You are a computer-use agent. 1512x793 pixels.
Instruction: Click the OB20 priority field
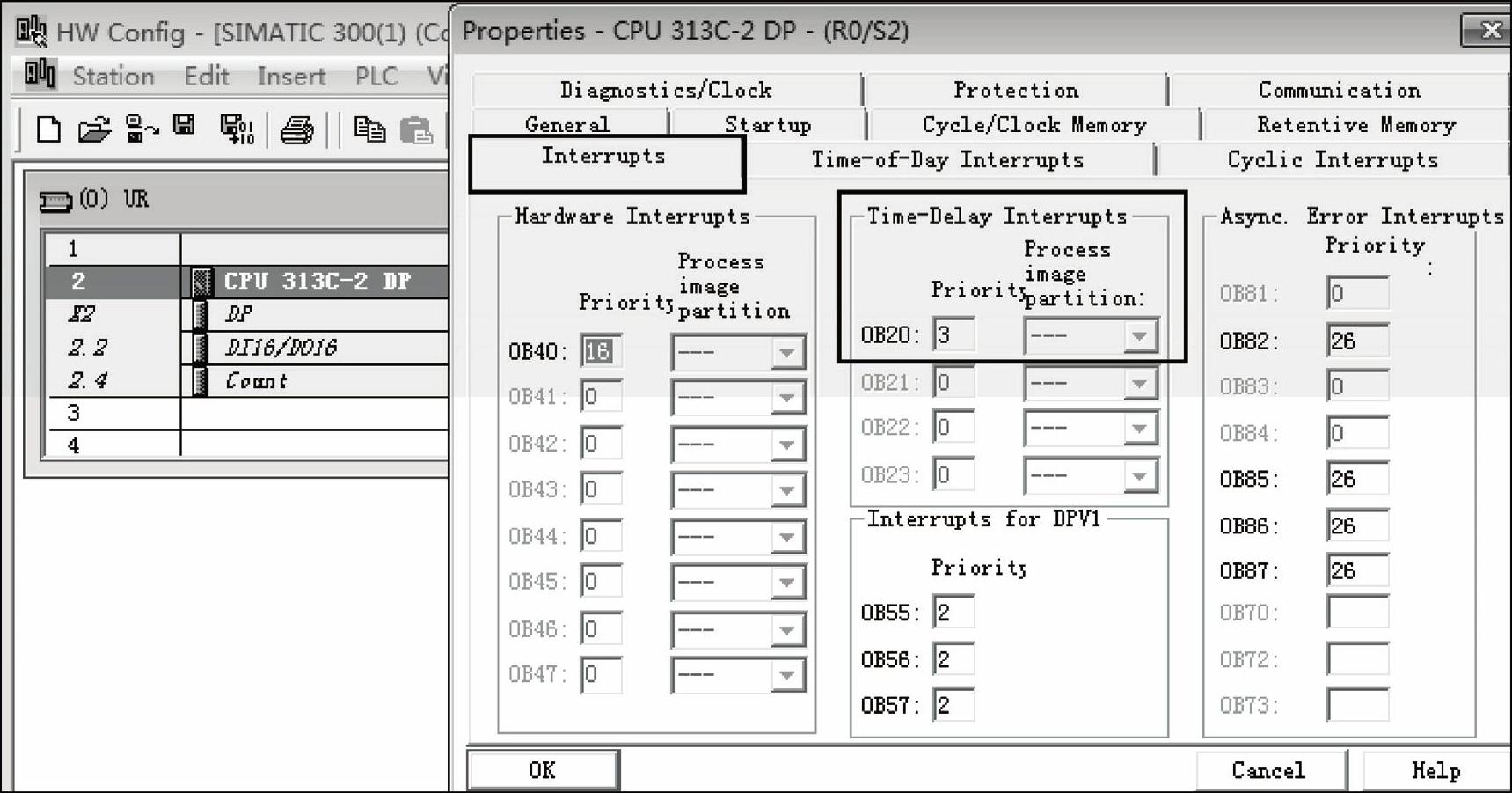tap(953, 334)
